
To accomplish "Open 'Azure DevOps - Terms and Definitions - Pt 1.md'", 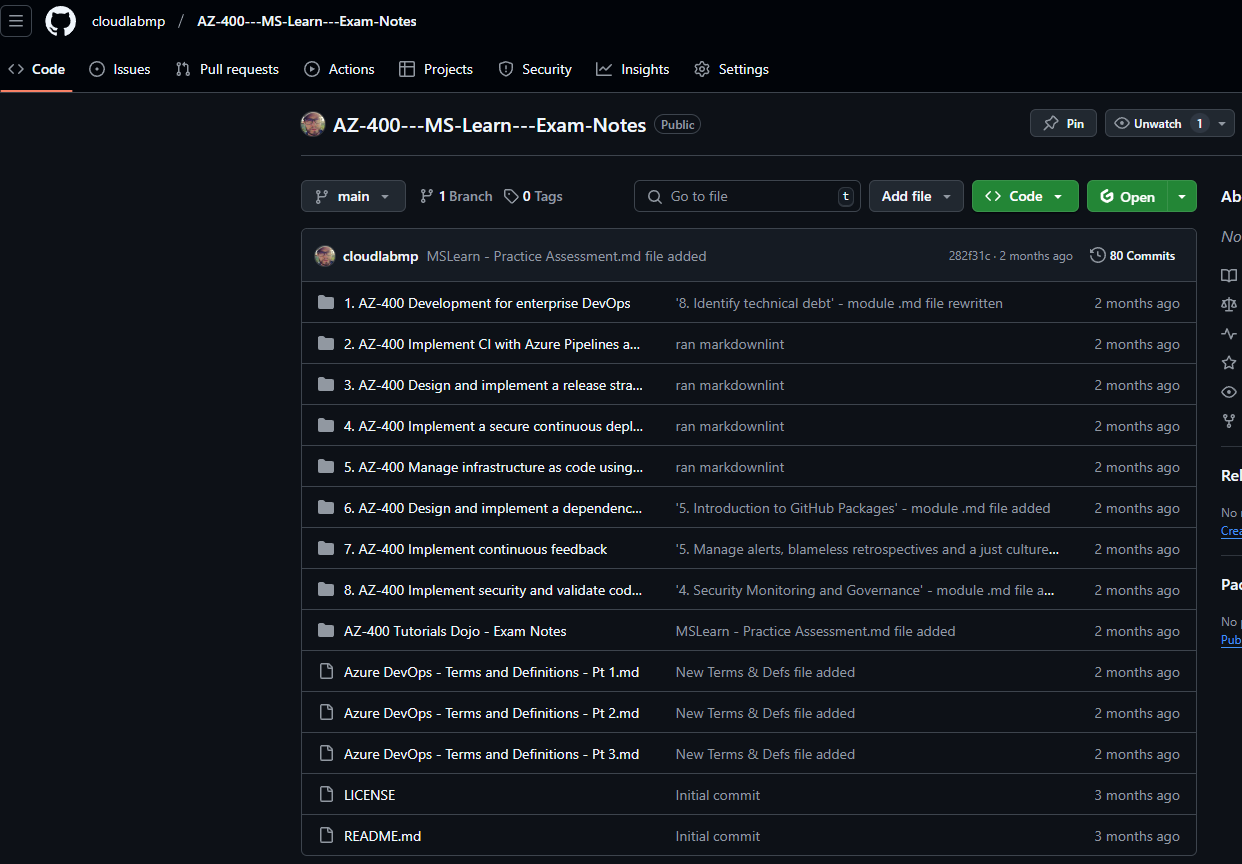I will [491, 672].
